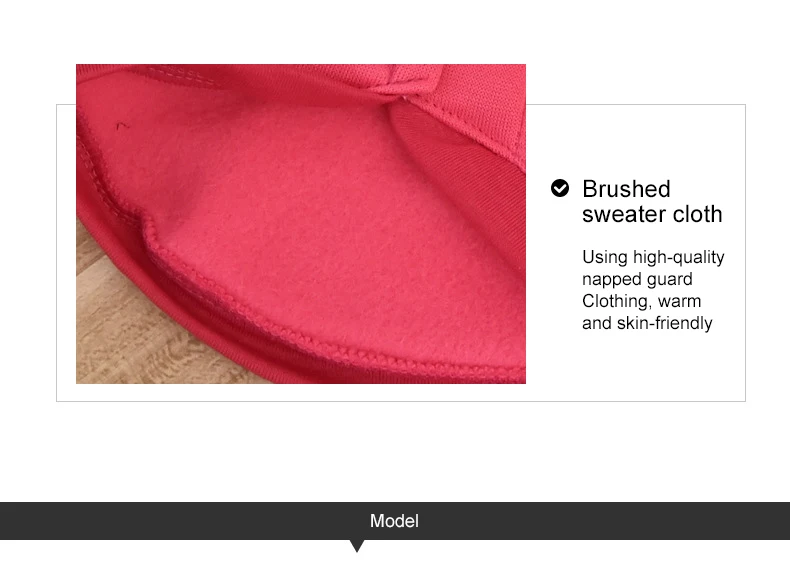Click the 'Brushed sweater cloth' heading
Viewport: 790px width, 588px height.
coord(652,202)
